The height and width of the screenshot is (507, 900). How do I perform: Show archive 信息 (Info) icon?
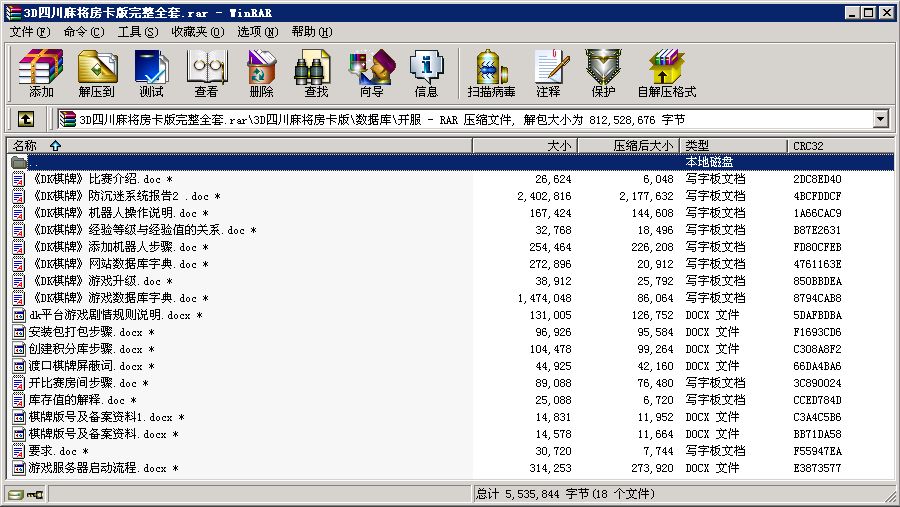(426, 74)
